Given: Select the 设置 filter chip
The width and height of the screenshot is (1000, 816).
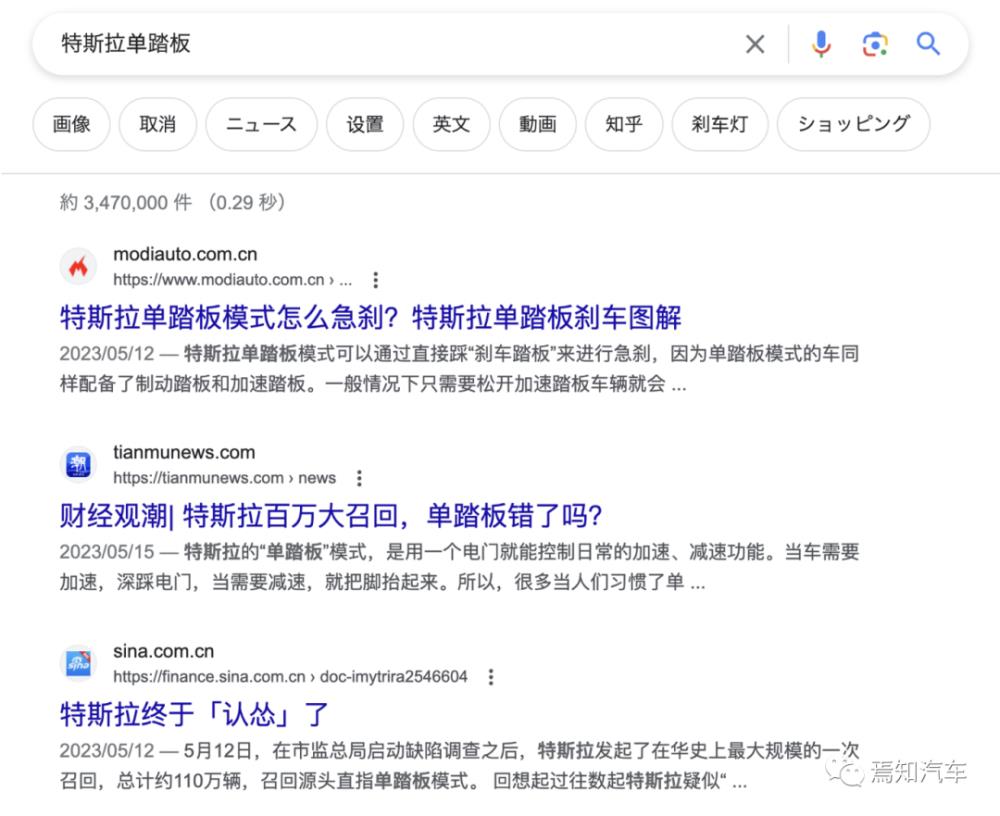Looking at the screenshot, I should [365, 124].
